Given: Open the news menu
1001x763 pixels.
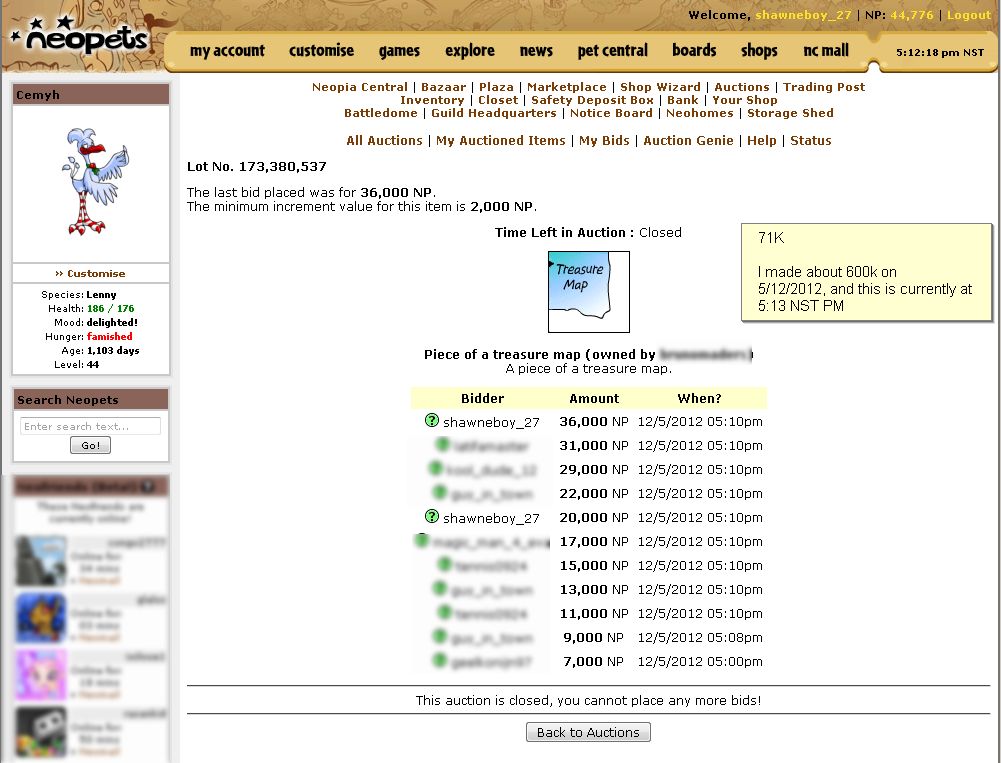Looking at the screenshot, I should click(536, 50).
